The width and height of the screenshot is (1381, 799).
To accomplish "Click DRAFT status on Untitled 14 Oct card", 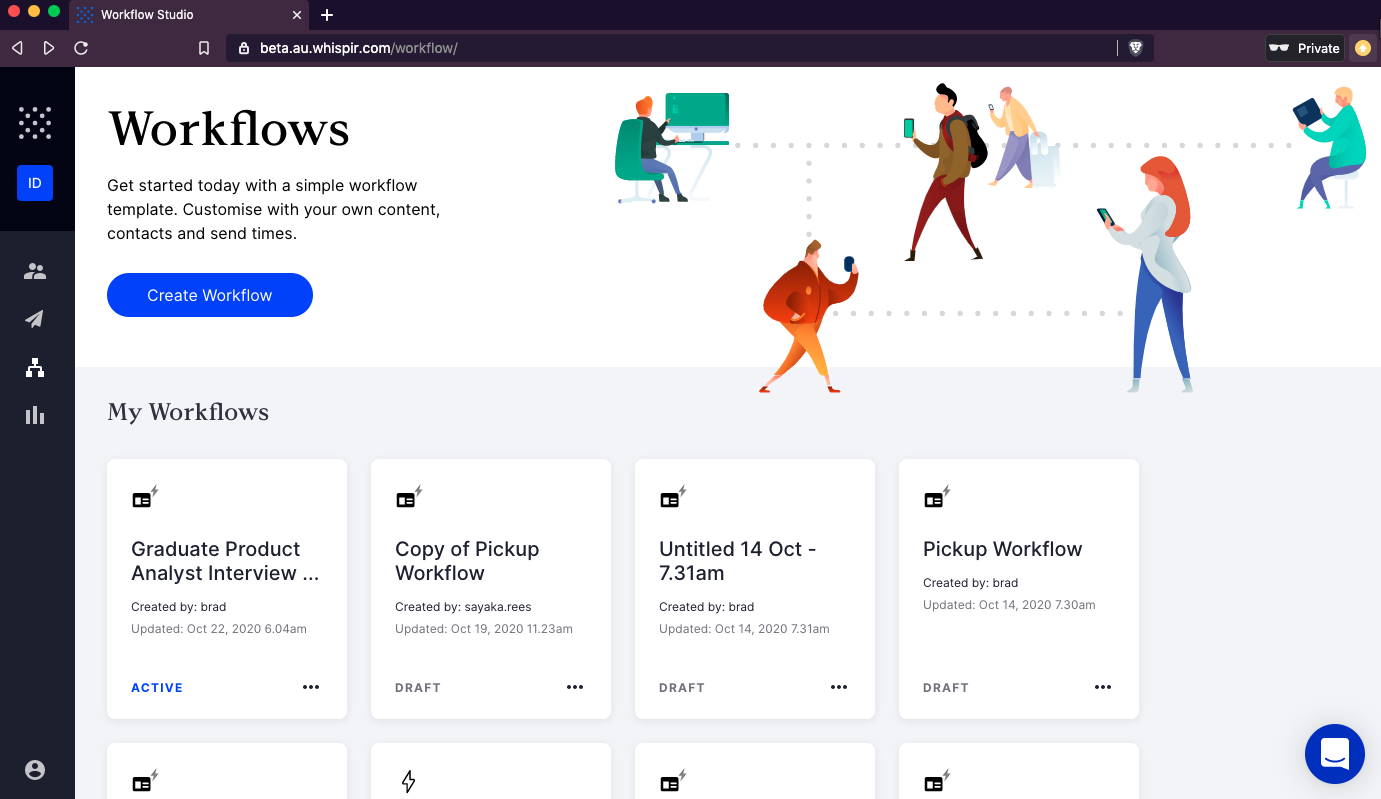I will click(682, 688).
